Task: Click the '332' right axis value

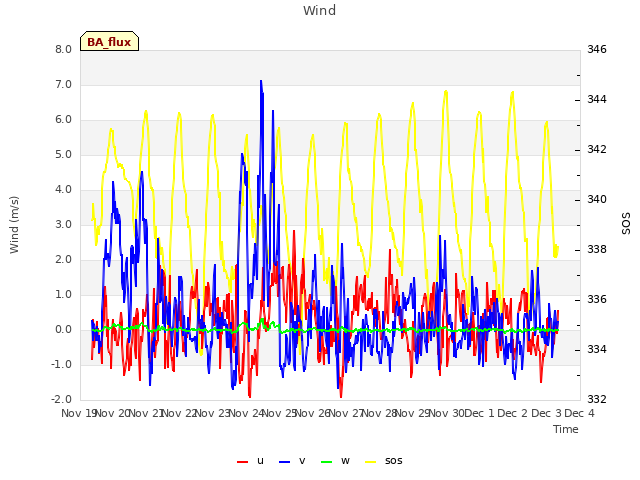Action: (x=597, y=399)
